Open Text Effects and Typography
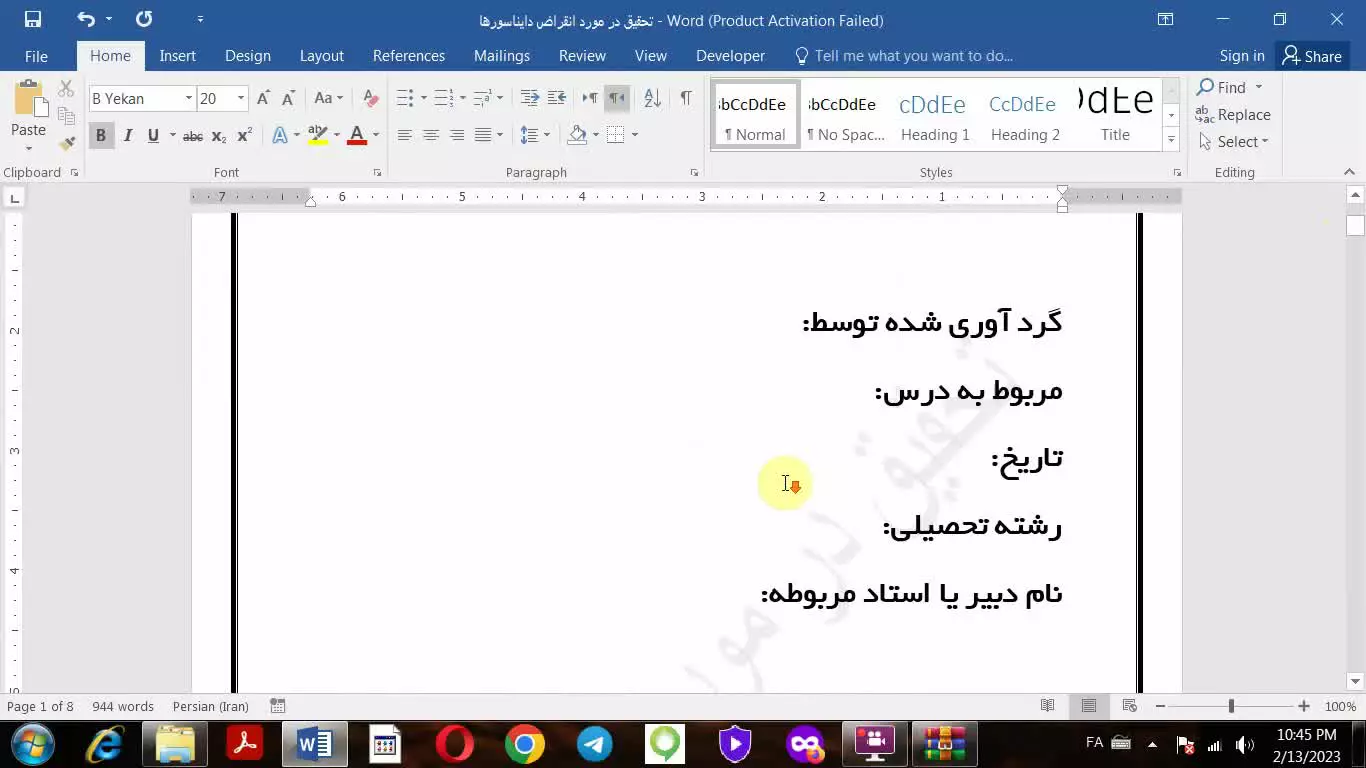This screenshot has width=1366, height=768. (x=280, y=135)
